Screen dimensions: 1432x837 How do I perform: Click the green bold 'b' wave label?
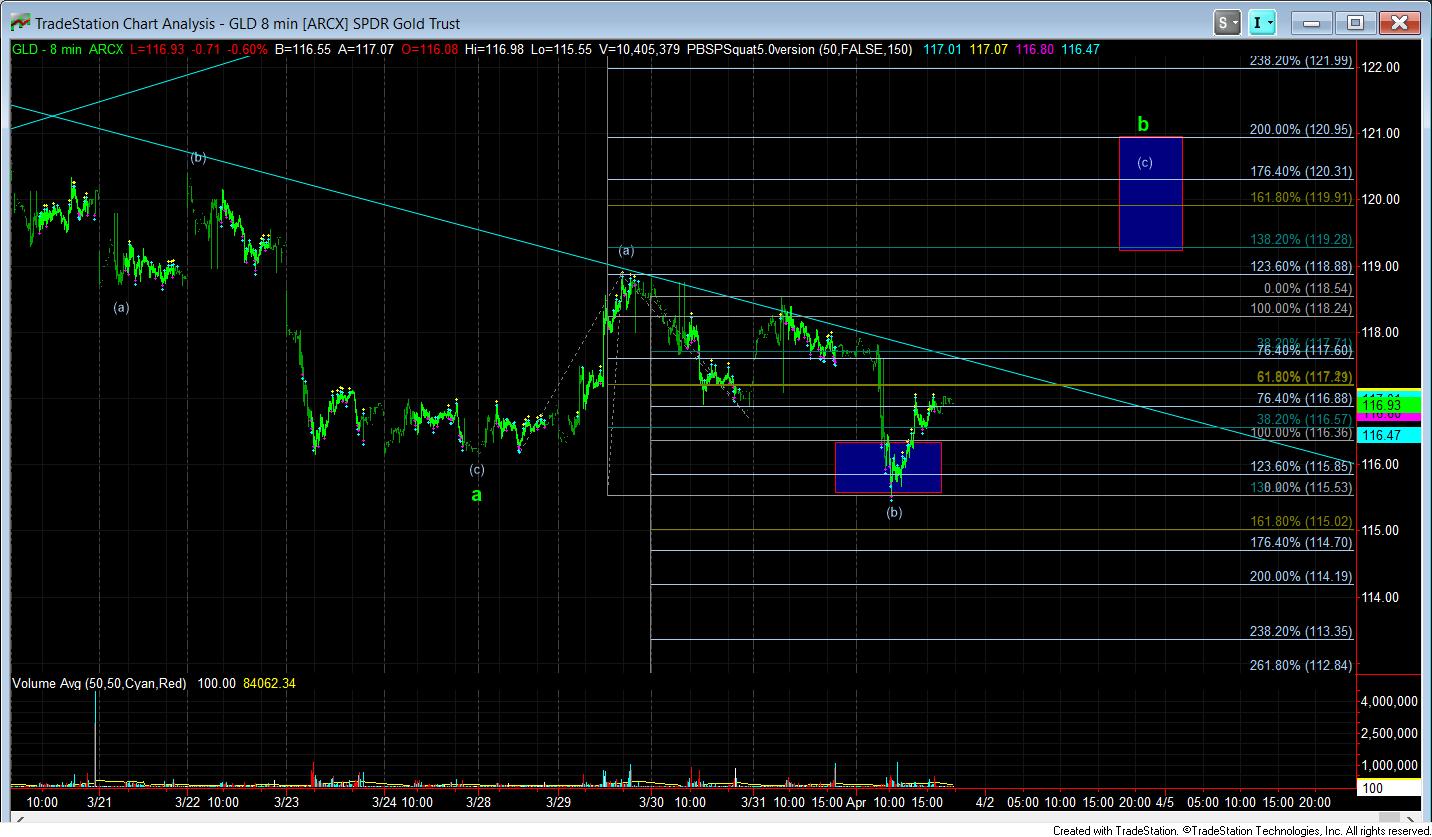point(1144,125)
